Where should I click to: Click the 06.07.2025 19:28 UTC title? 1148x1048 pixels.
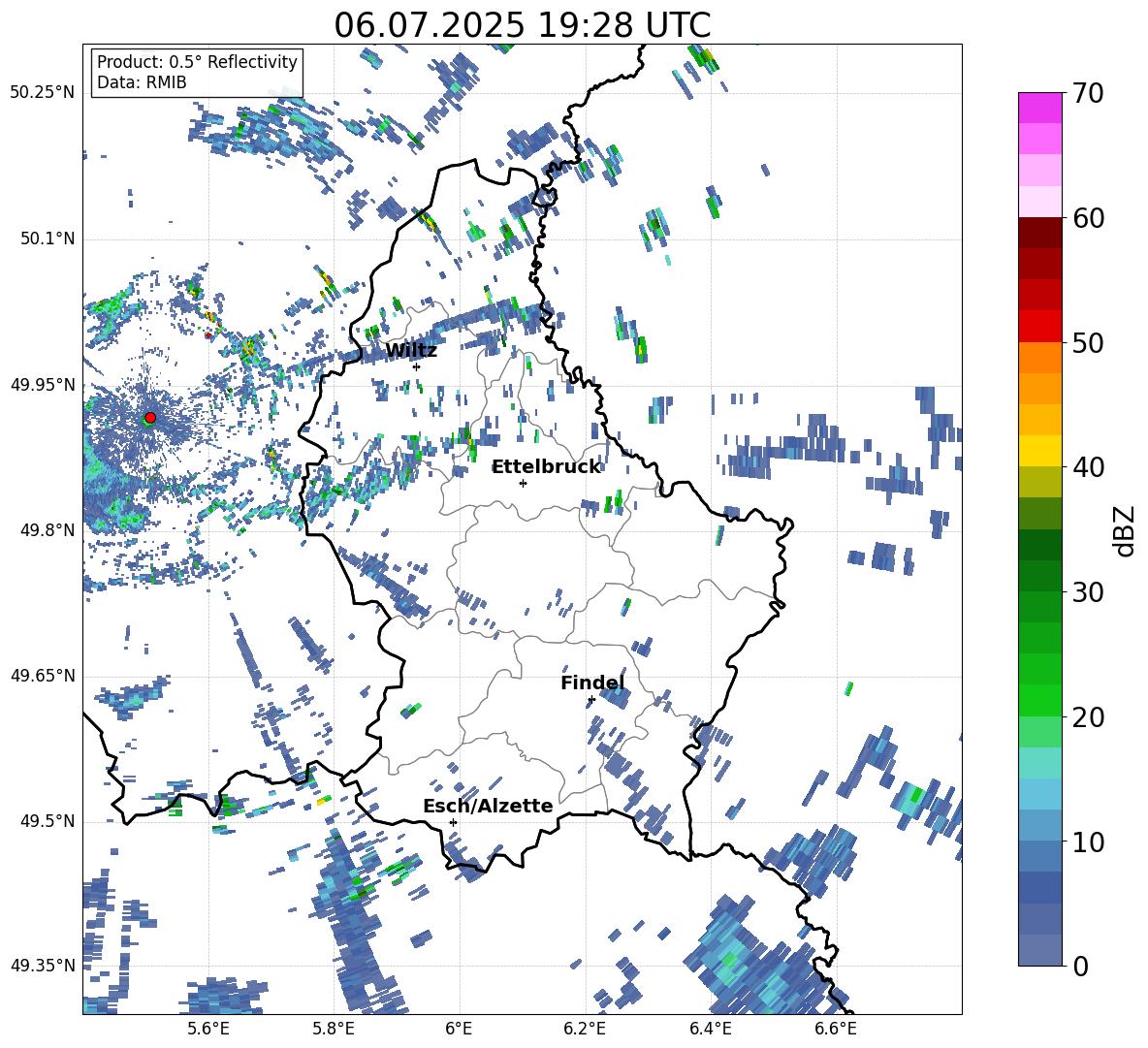click(522, 25)
